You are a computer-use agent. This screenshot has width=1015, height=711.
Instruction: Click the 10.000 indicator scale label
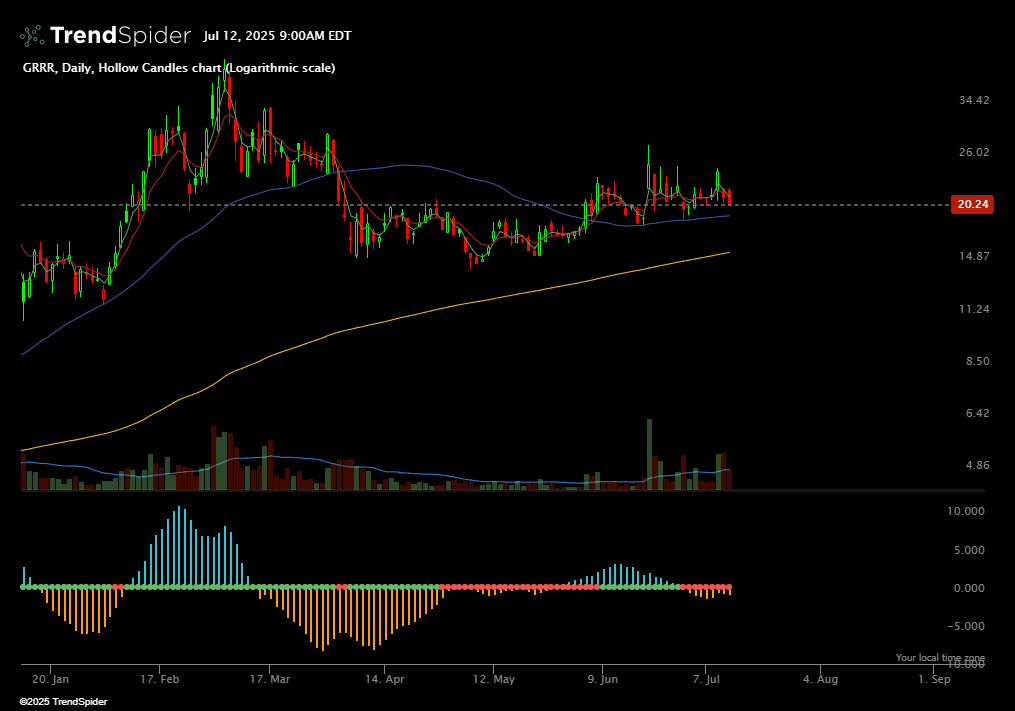pyautogui.click(x=967, y=511)
